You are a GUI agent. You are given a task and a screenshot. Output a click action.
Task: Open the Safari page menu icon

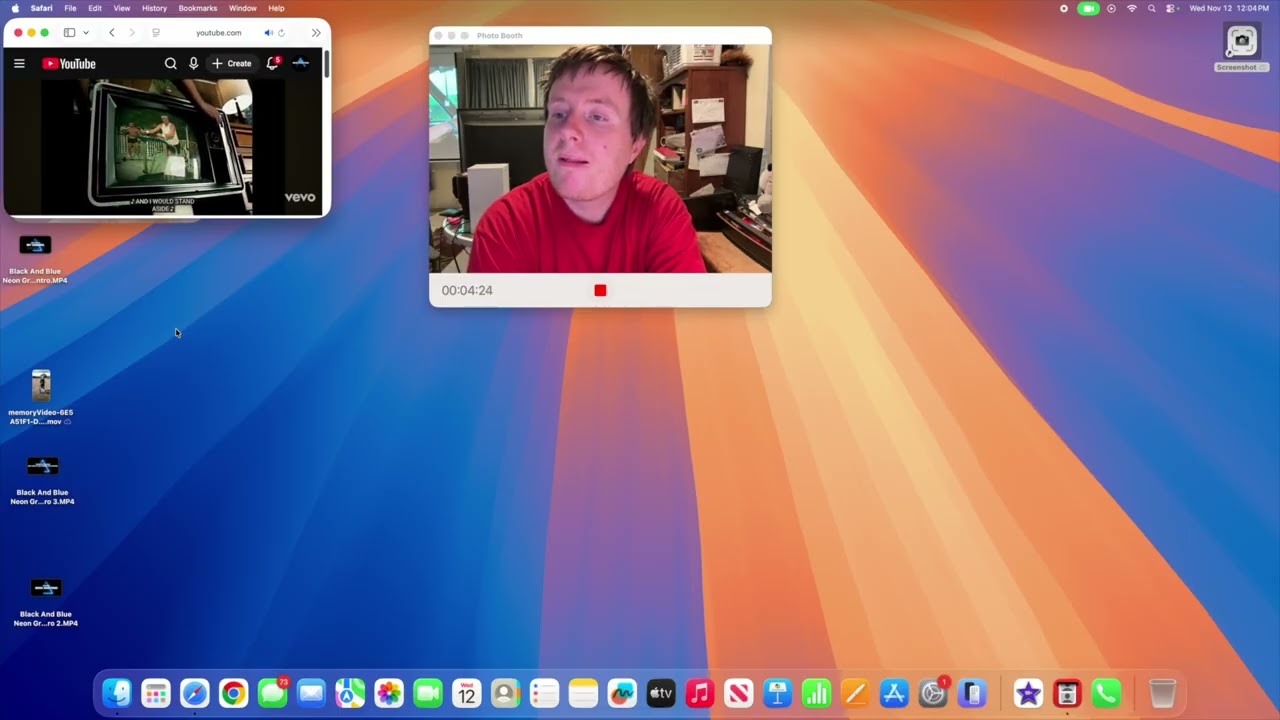tap(156, 32)
